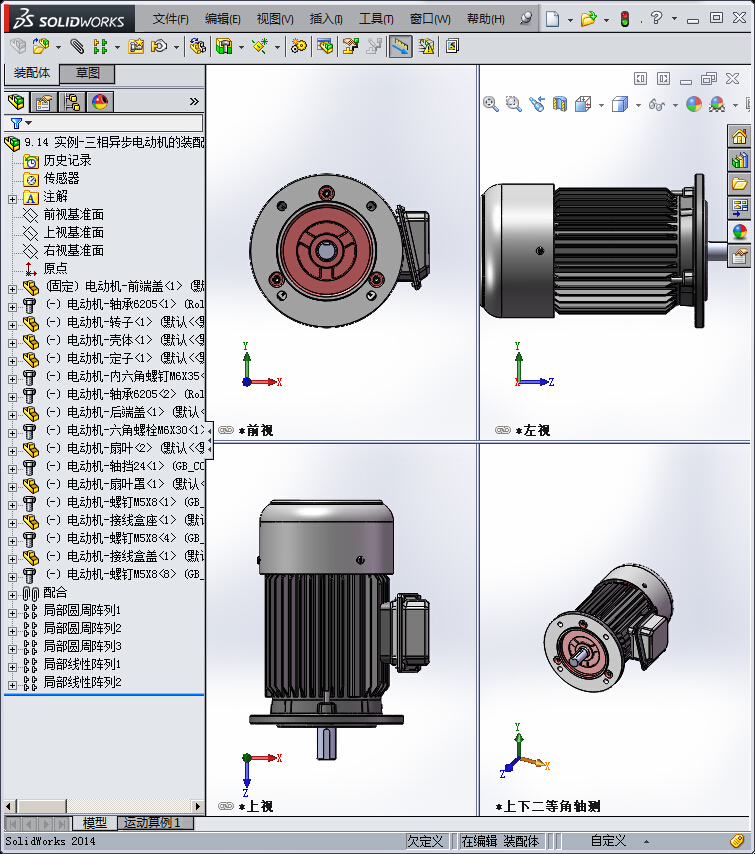Open the Assembly Features tool

pos(224,47)
